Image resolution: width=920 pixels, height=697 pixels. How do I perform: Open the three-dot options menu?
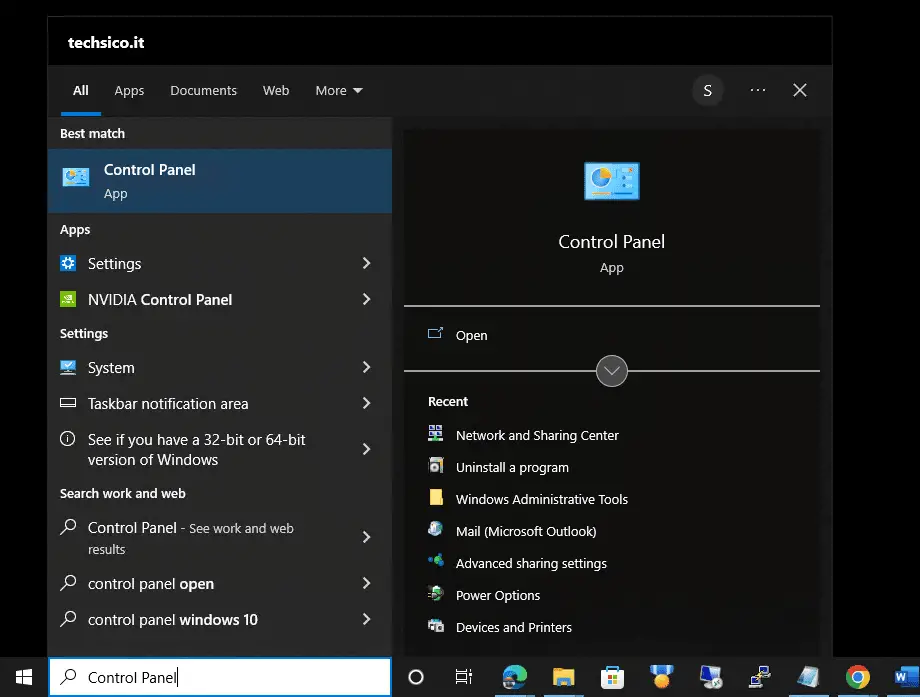pos(757,90)
